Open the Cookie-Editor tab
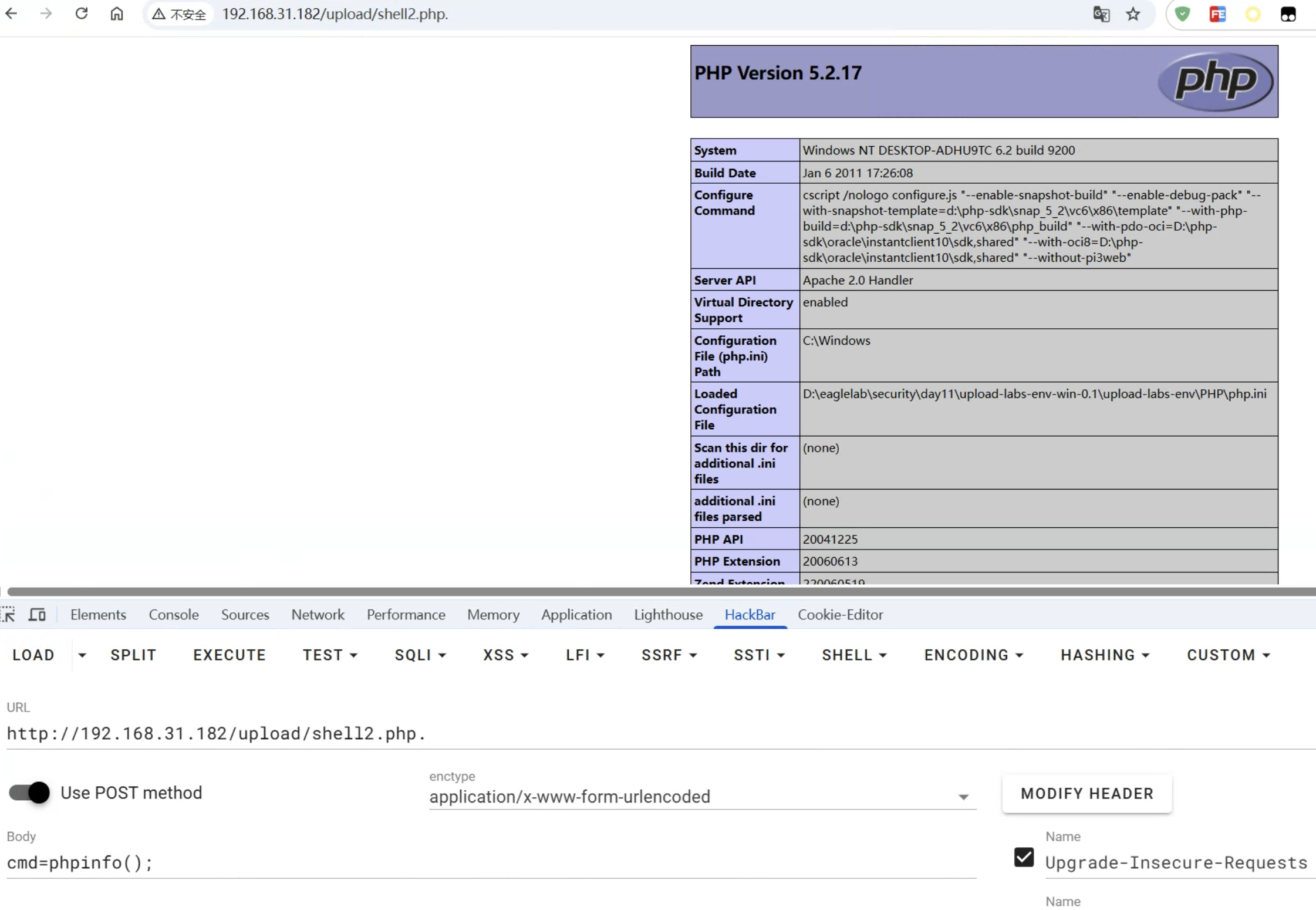 click(839, 615)
